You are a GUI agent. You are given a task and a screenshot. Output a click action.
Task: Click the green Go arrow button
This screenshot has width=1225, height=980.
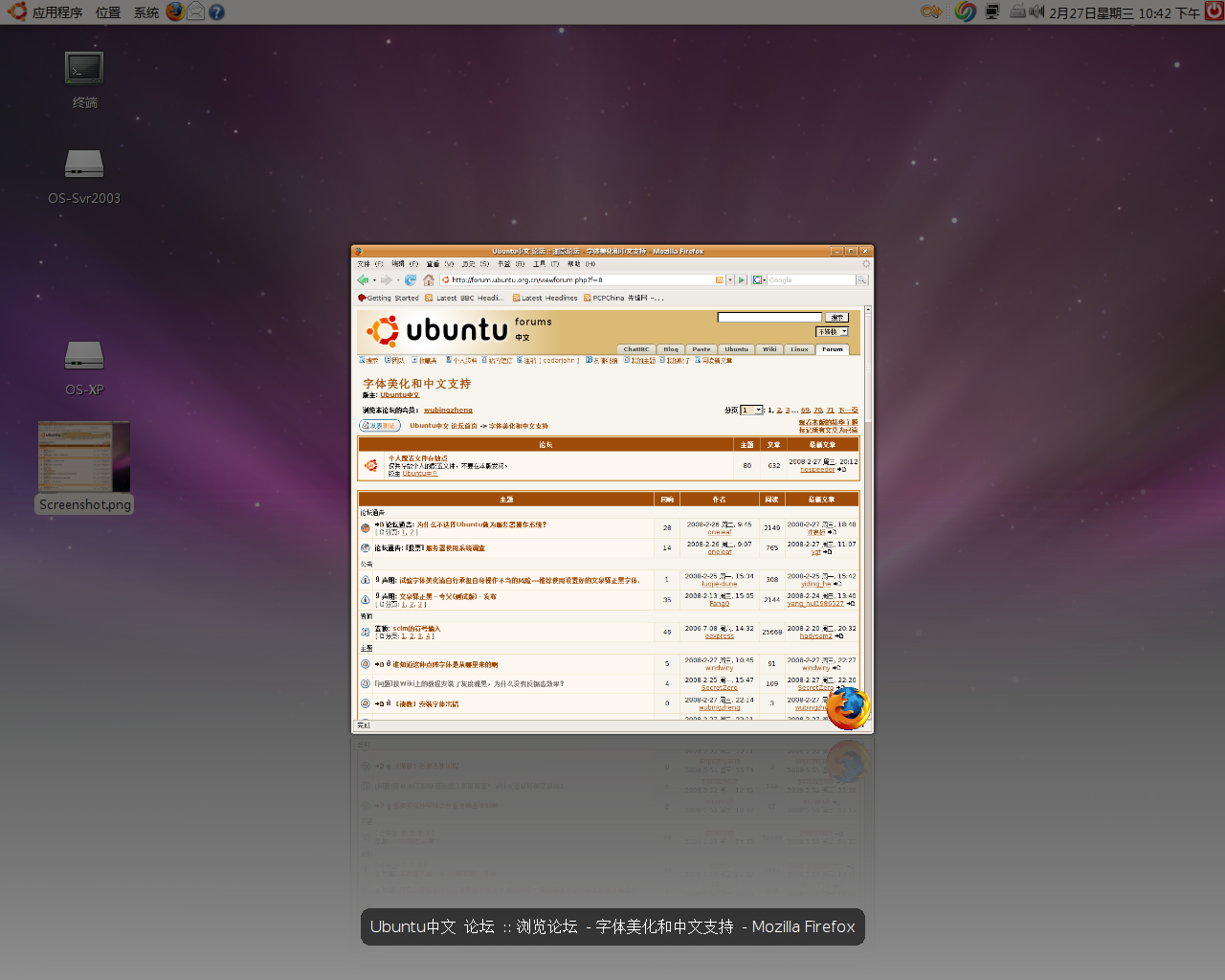(742, 280)
